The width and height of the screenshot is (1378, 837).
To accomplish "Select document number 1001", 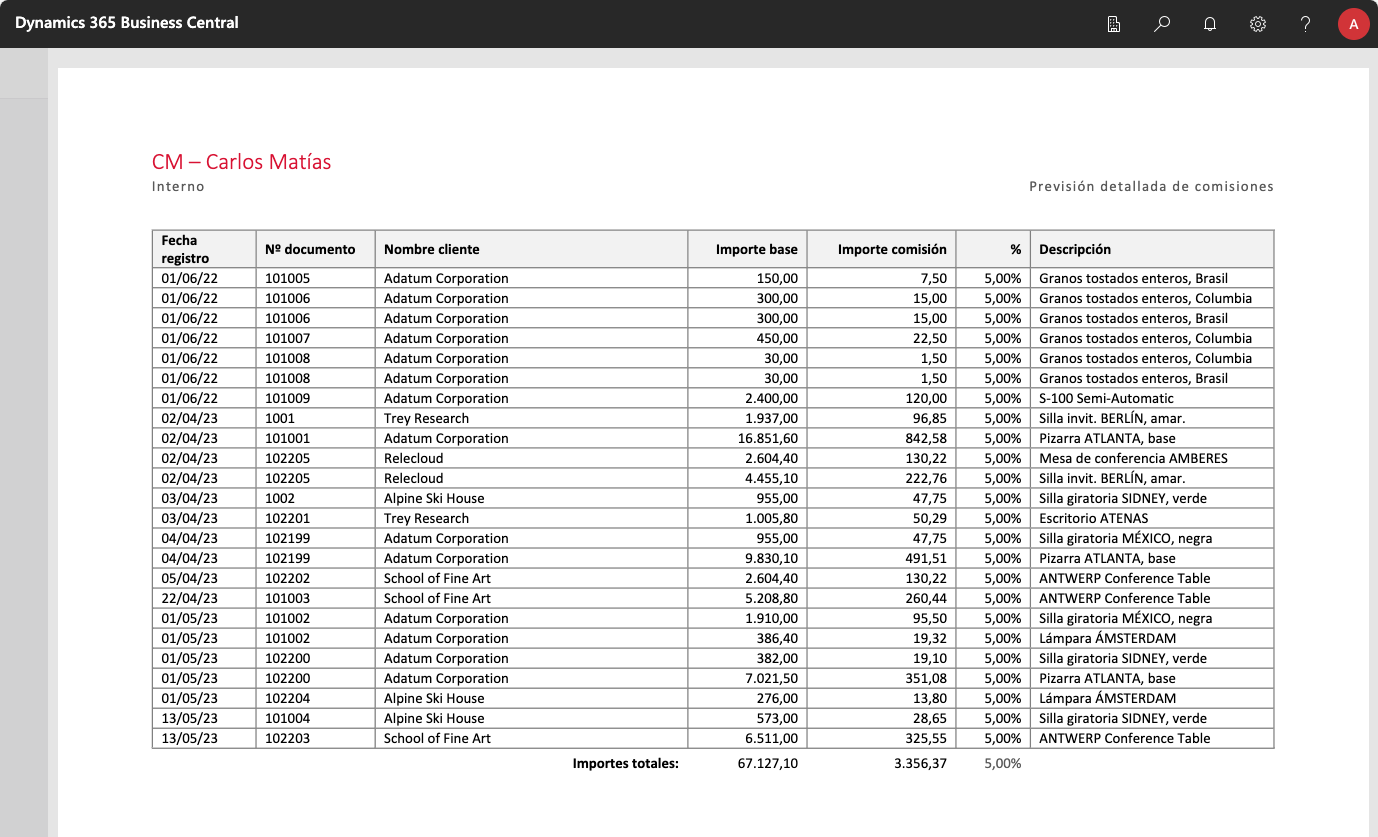I will point(280,418).
